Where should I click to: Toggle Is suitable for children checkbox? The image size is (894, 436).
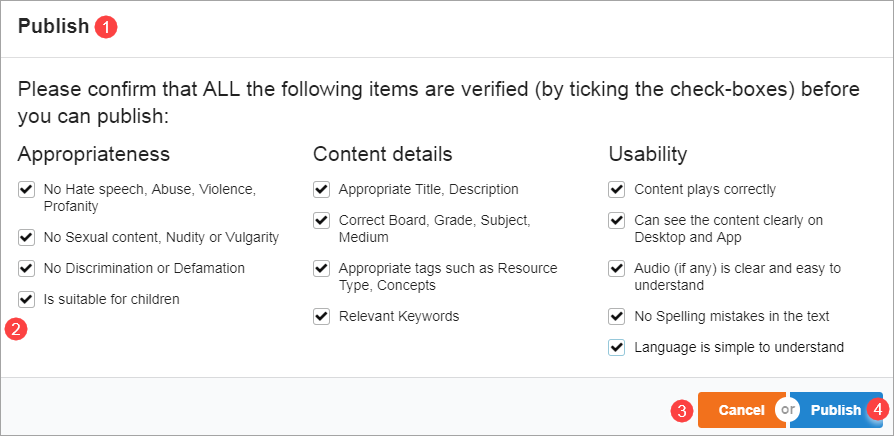click(x=26, y=298)
